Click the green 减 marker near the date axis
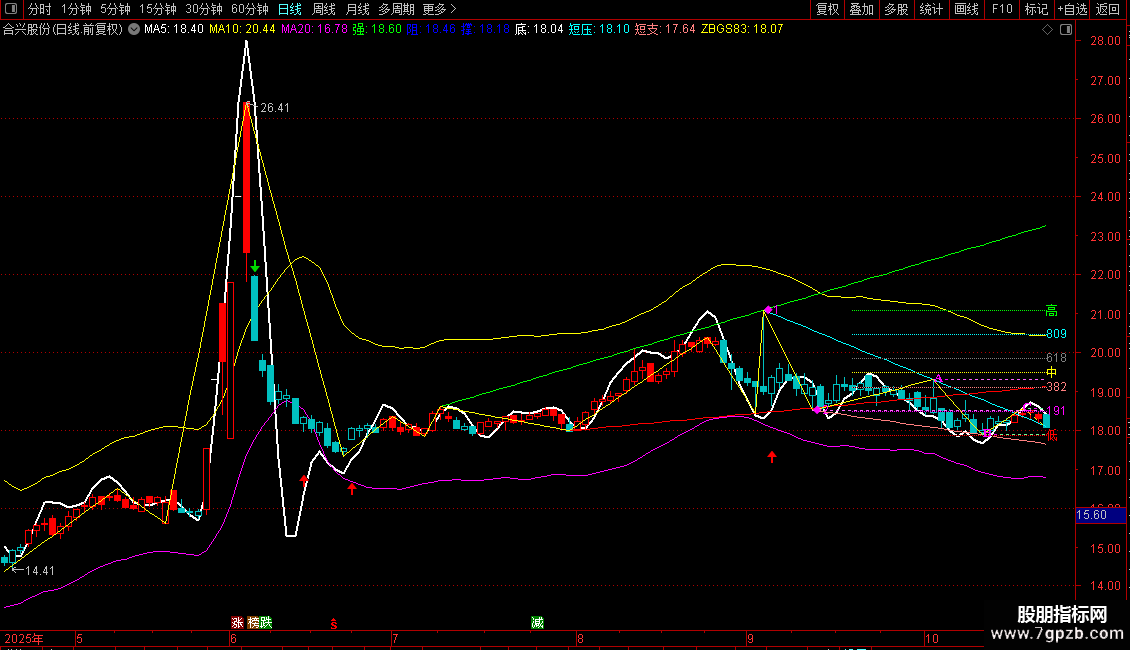This screenshot has height=650, width=1130. coord(538,622)
